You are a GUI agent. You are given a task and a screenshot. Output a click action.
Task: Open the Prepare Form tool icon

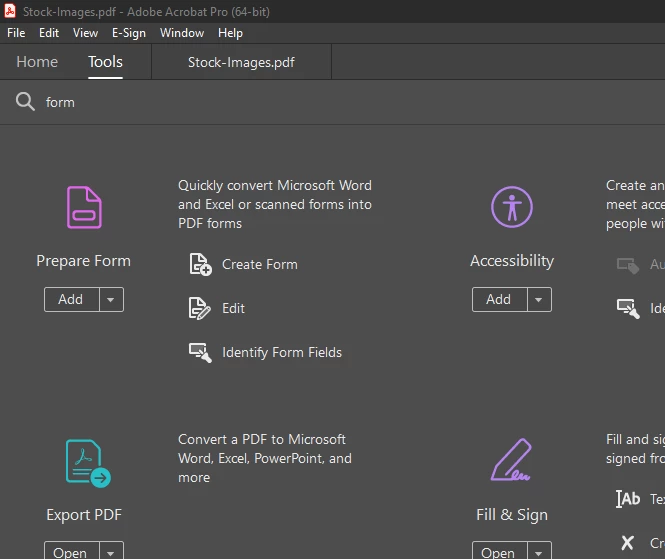point(84,207)
